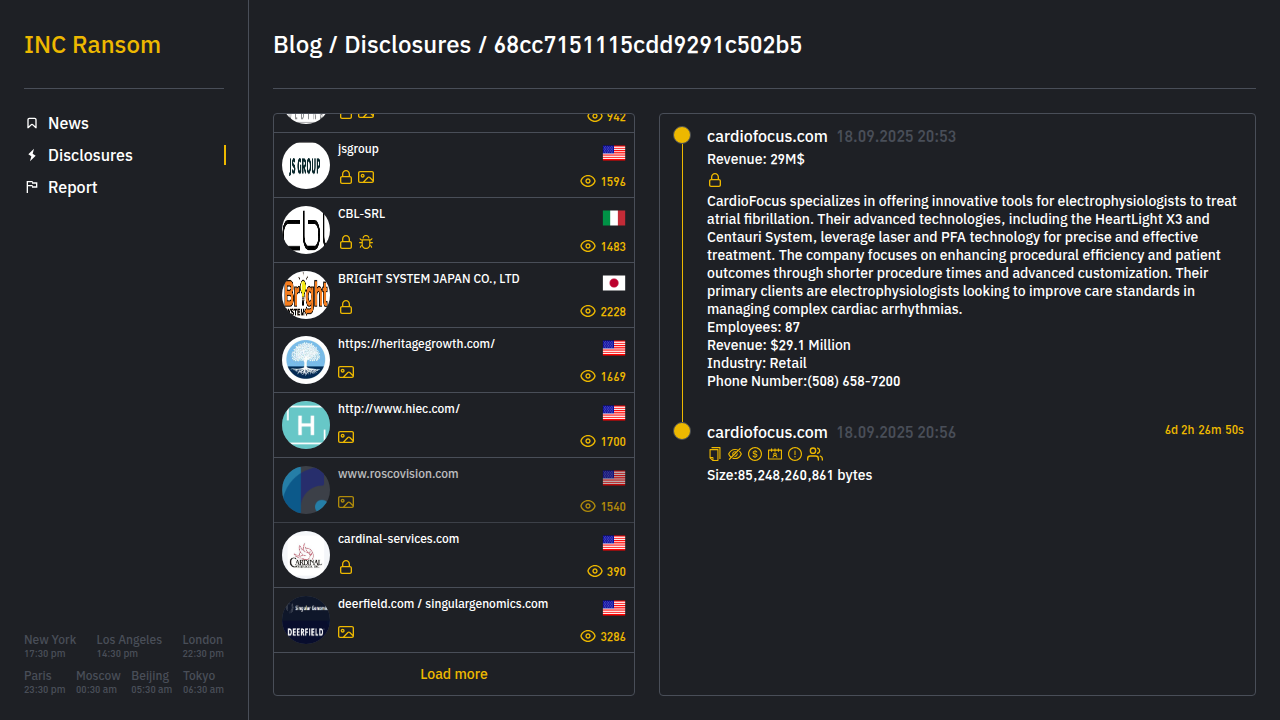Select Disclosures in the sidebar
1280x720 pixels.
[90, 155]
